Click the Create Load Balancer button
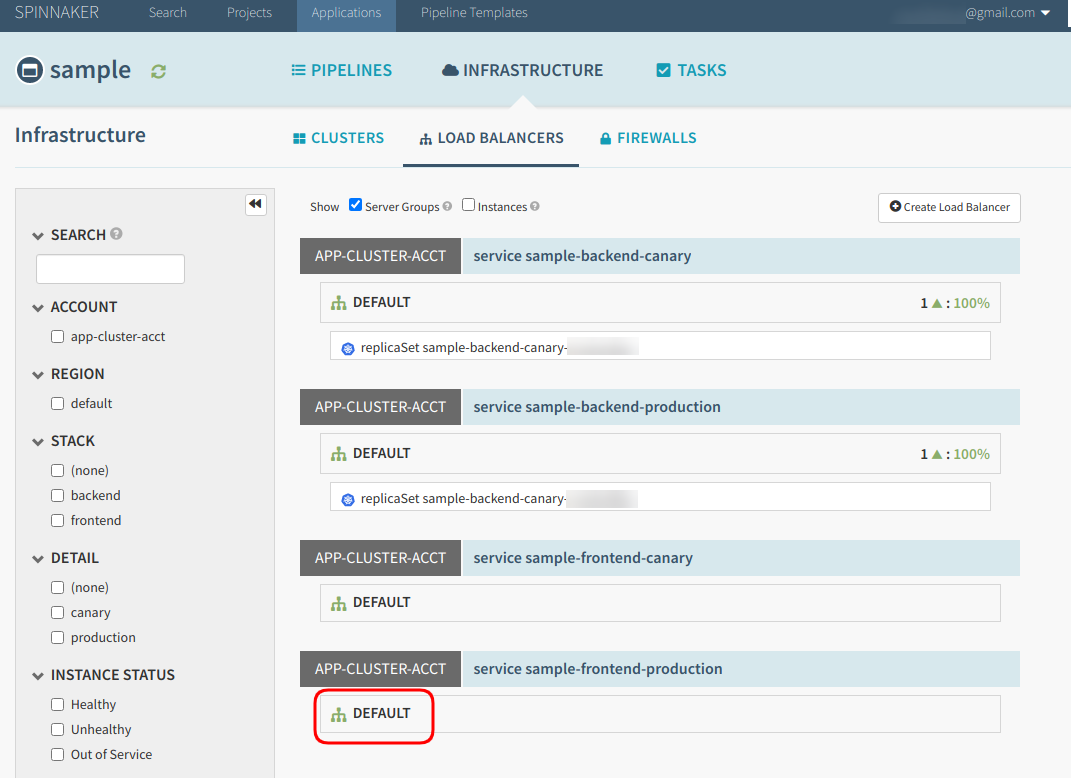The width and height of the screenshot is (1071, 778). pos(948,207)
